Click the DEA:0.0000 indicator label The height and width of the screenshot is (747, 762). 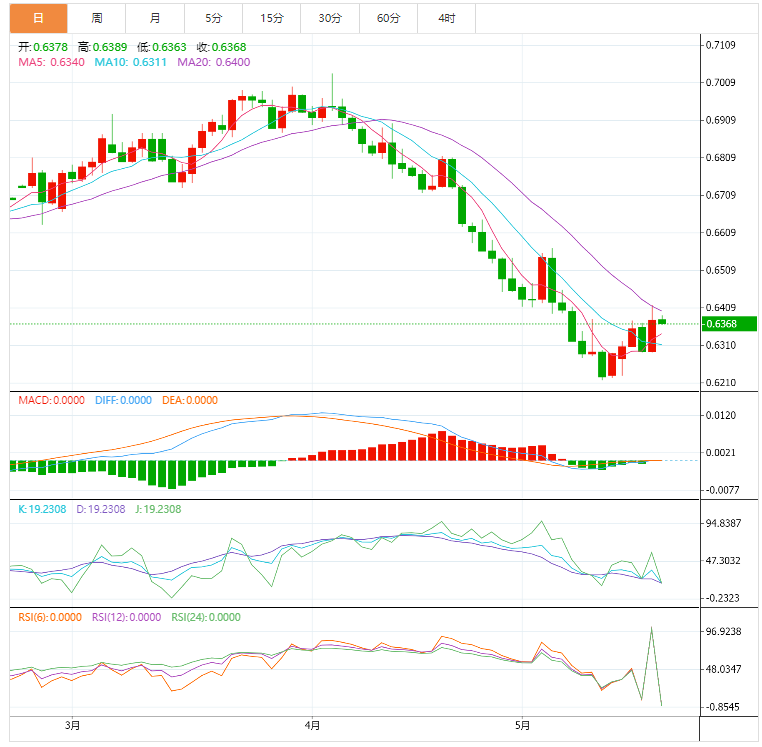click(190, 400)
